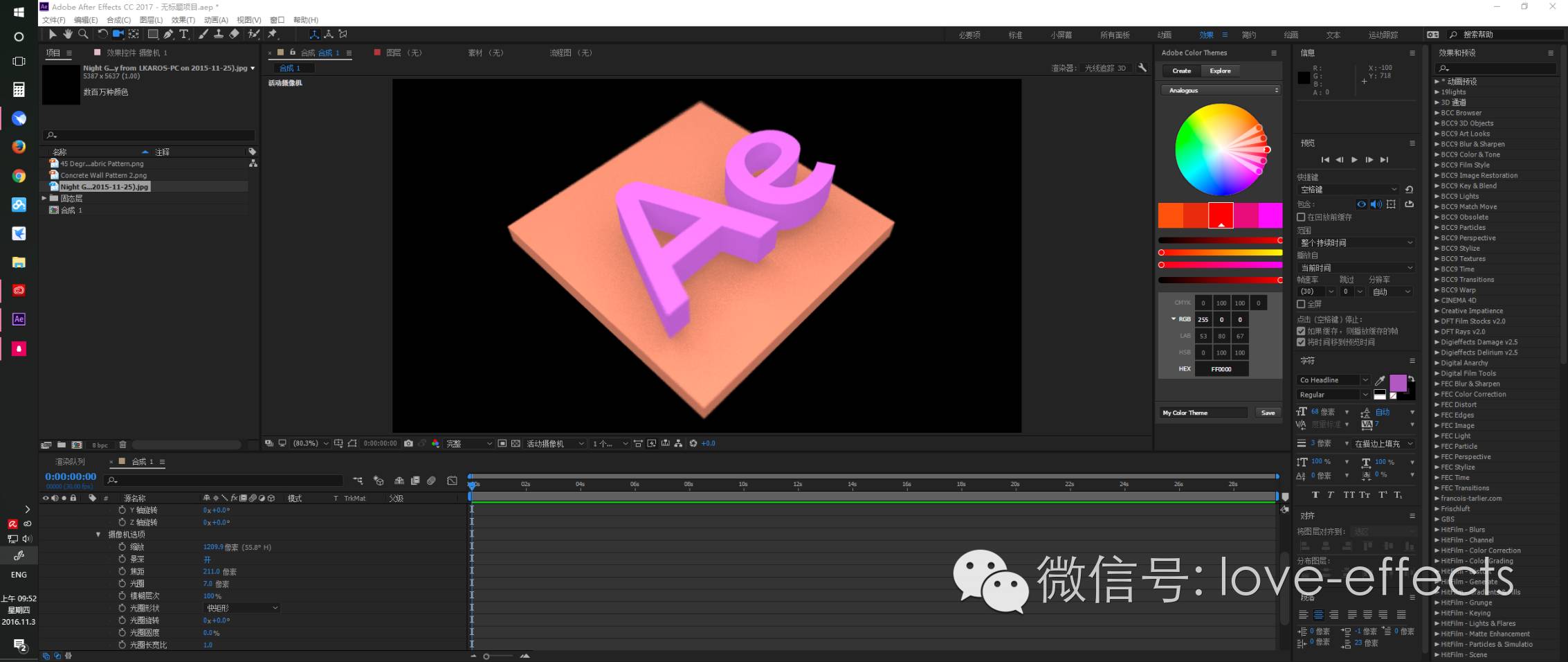Open Firefox from the taskbar
The image size is (1568, 662).
coord(19,147)
